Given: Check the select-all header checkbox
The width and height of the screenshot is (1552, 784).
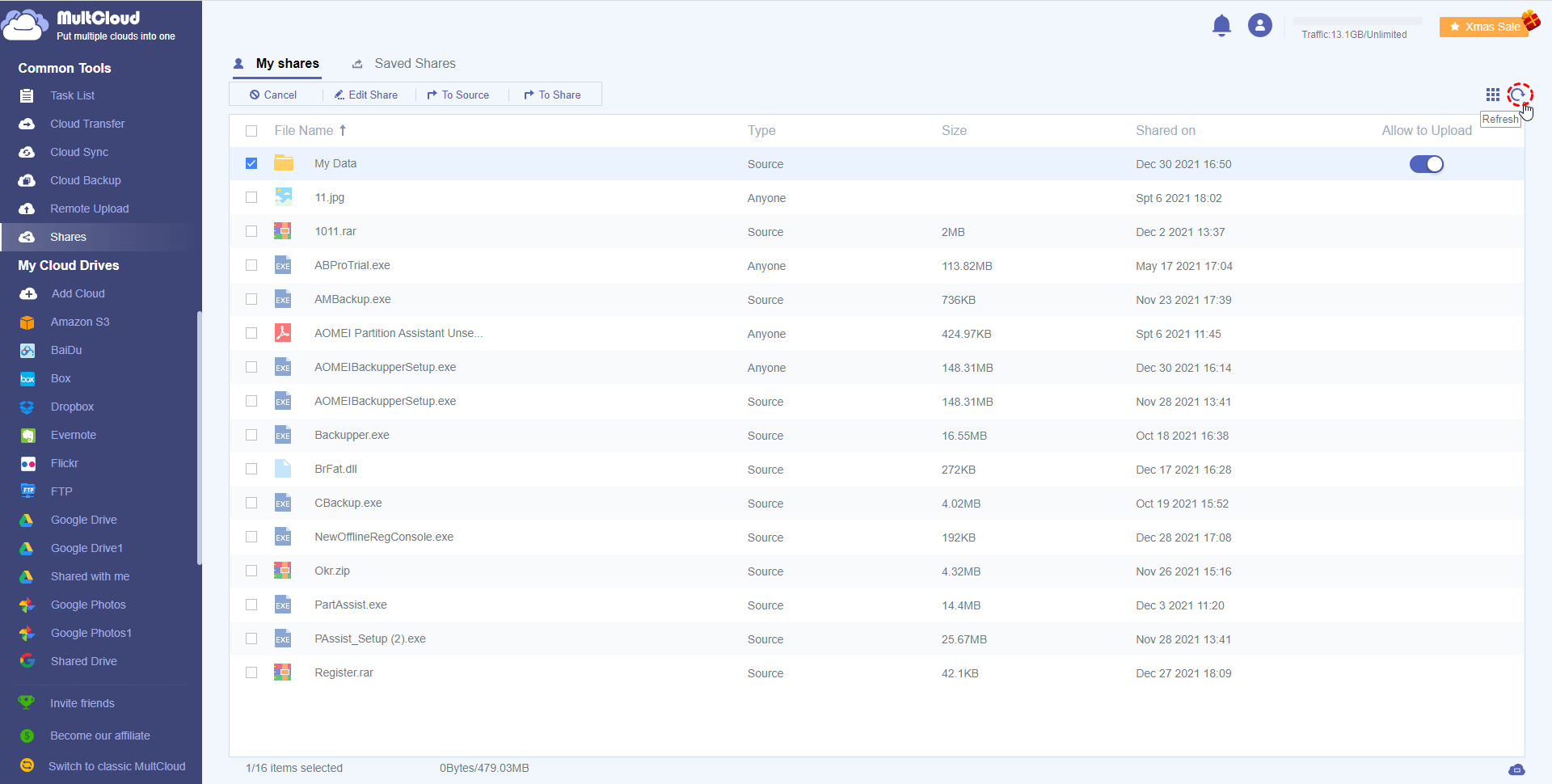Looking at the screenshot, I should (x=251, y=131).
